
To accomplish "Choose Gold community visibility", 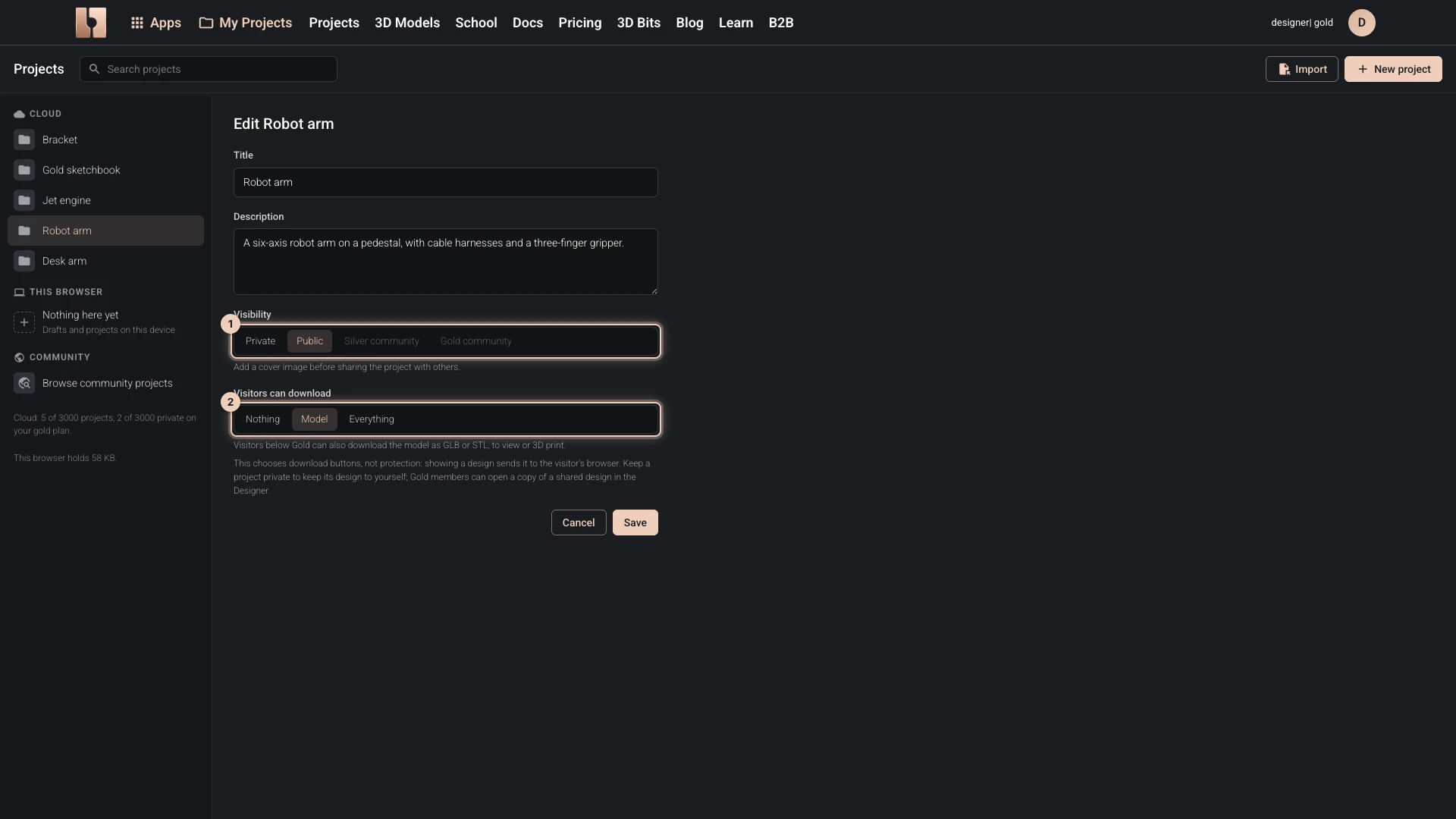I will tap(475, 341).
